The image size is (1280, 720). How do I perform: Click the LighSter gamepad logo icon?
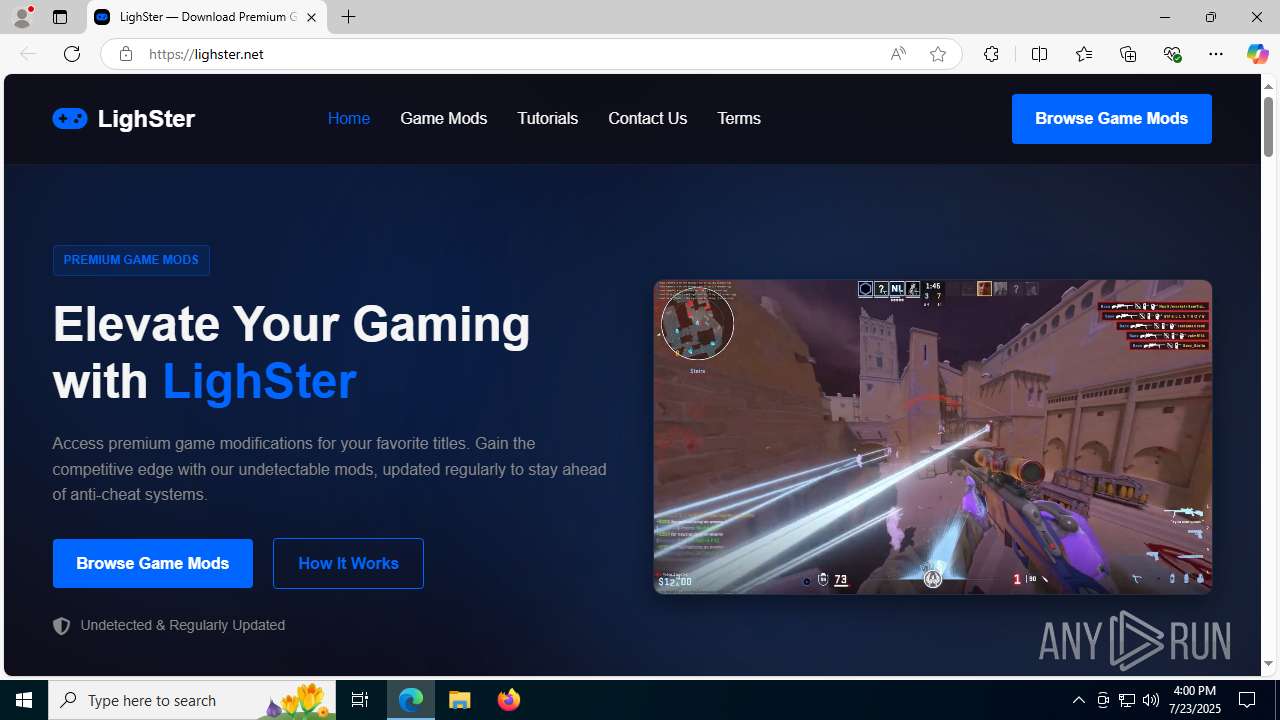tap(70, 118)
